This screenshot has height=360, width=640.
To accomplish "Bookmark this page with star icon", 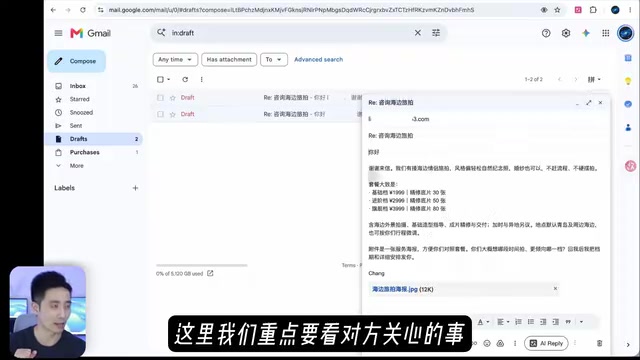I will click(557, 10).
